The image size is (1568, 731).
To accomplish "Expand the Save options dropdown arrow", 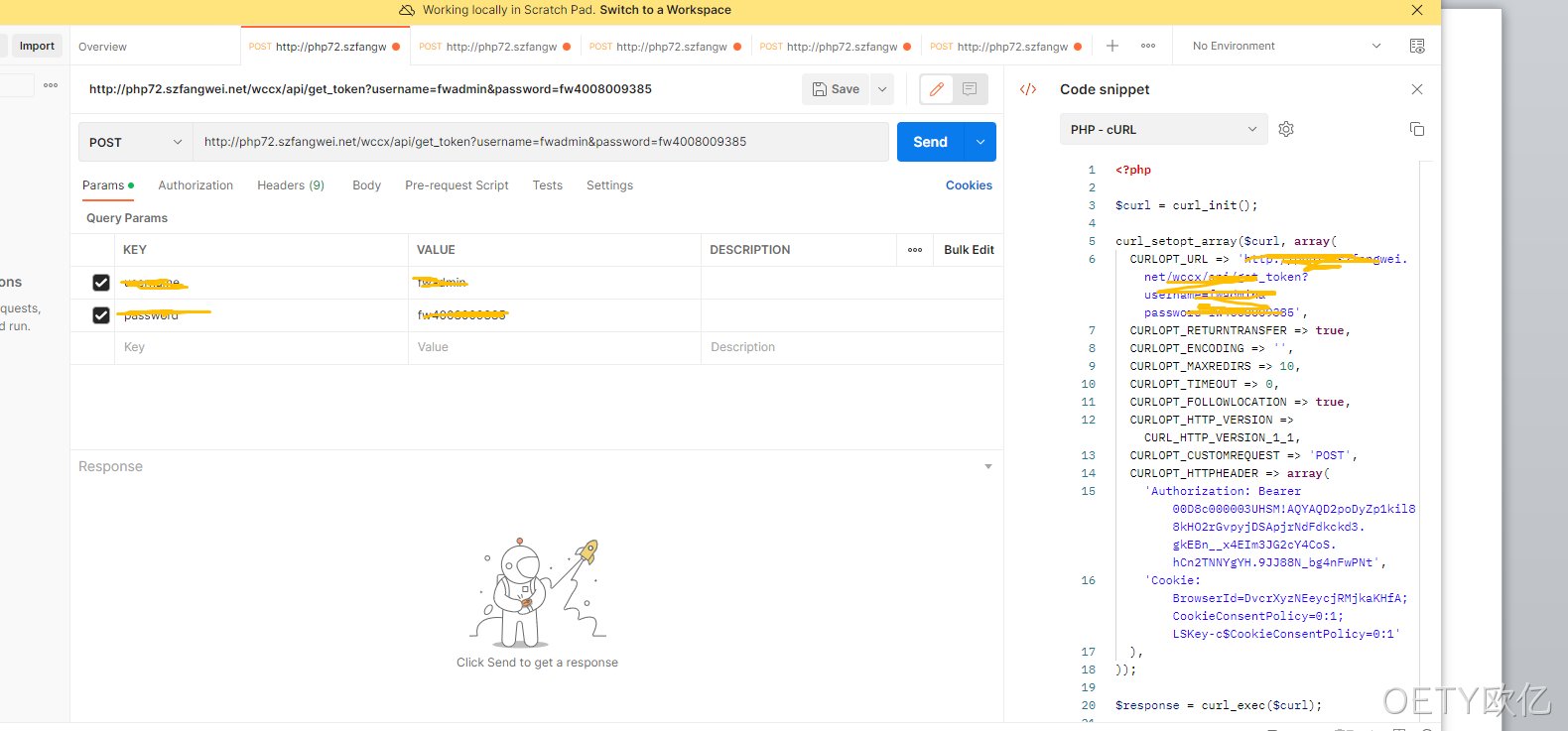I will coord(881,89).
